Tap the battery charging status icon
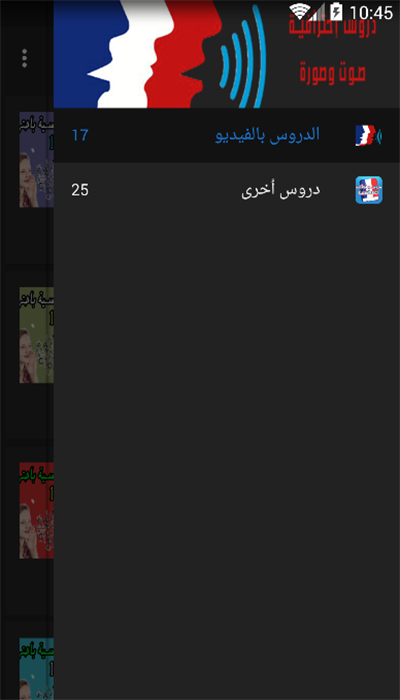 pyautogui.click(x=336, y=12)
